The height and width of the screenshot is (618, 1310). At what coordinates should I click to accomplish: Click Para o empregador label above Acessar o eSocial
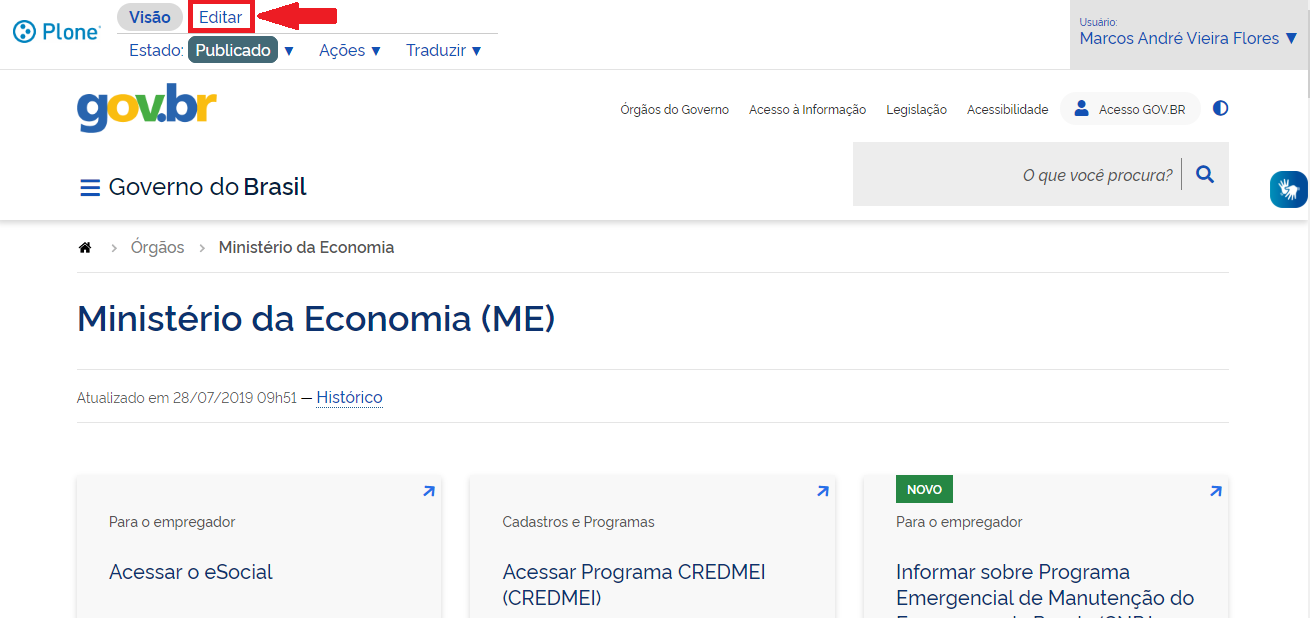coord(172,522)
